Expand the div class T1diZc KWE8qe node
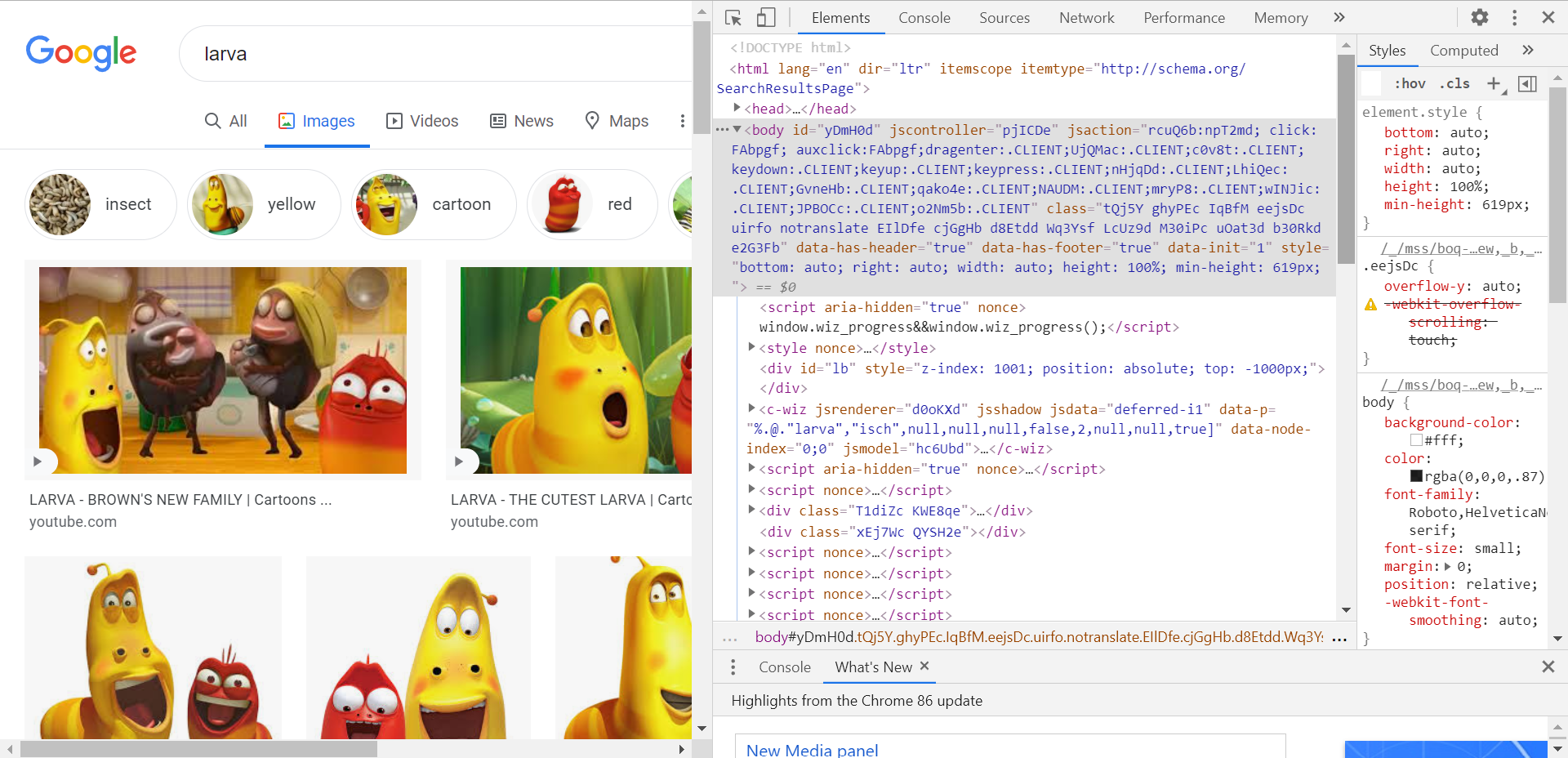This screenshot has width=1568, height=758. coord(751,510)
